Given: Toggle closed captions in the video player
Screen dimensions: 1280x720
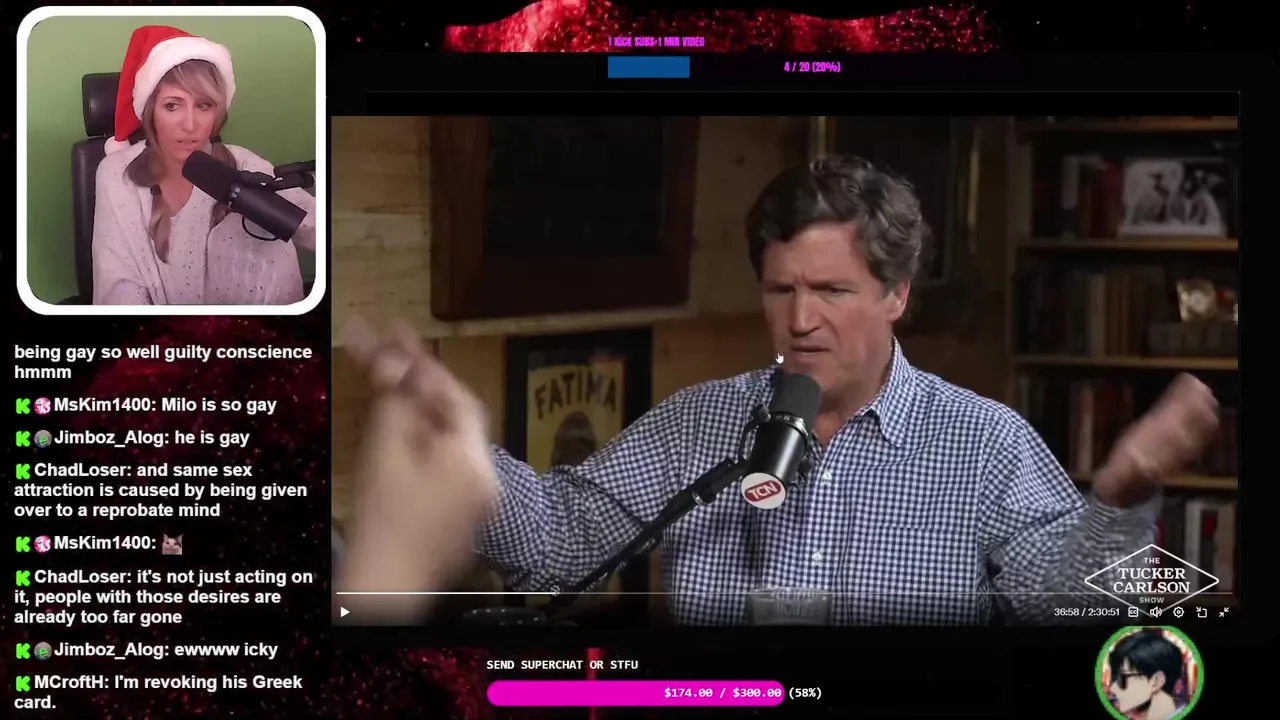Looking at the screenshot, I should pyautogui.click(x=1133, y=612).
